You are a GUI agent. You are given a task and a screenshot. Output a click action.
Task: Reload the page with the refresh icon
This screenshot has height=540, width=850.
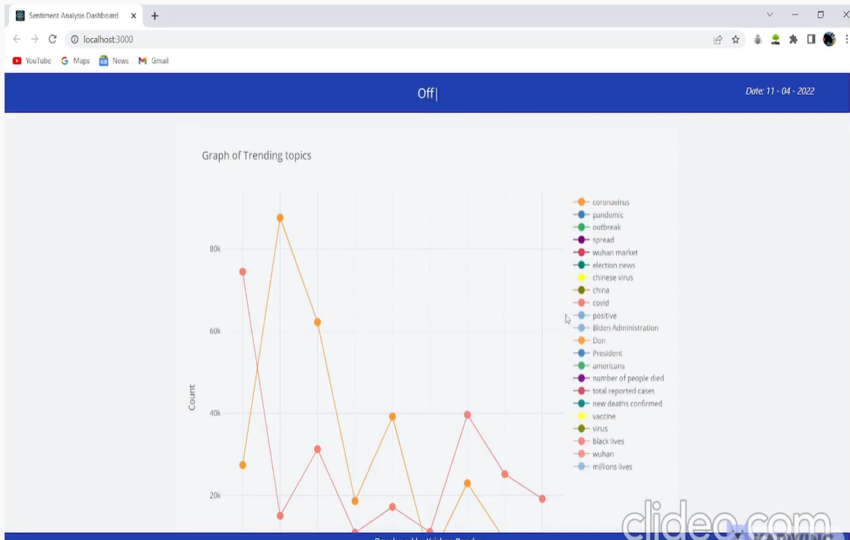pyautogui.click(x=52, y=39)
